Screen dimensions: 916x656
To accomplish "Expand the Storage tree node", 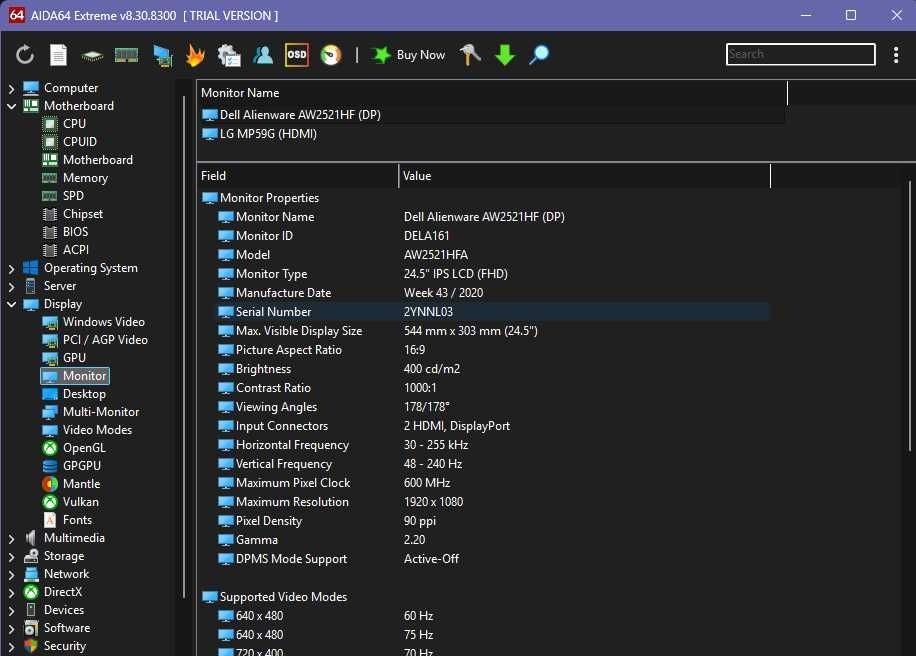I will [x=11, y=557].
